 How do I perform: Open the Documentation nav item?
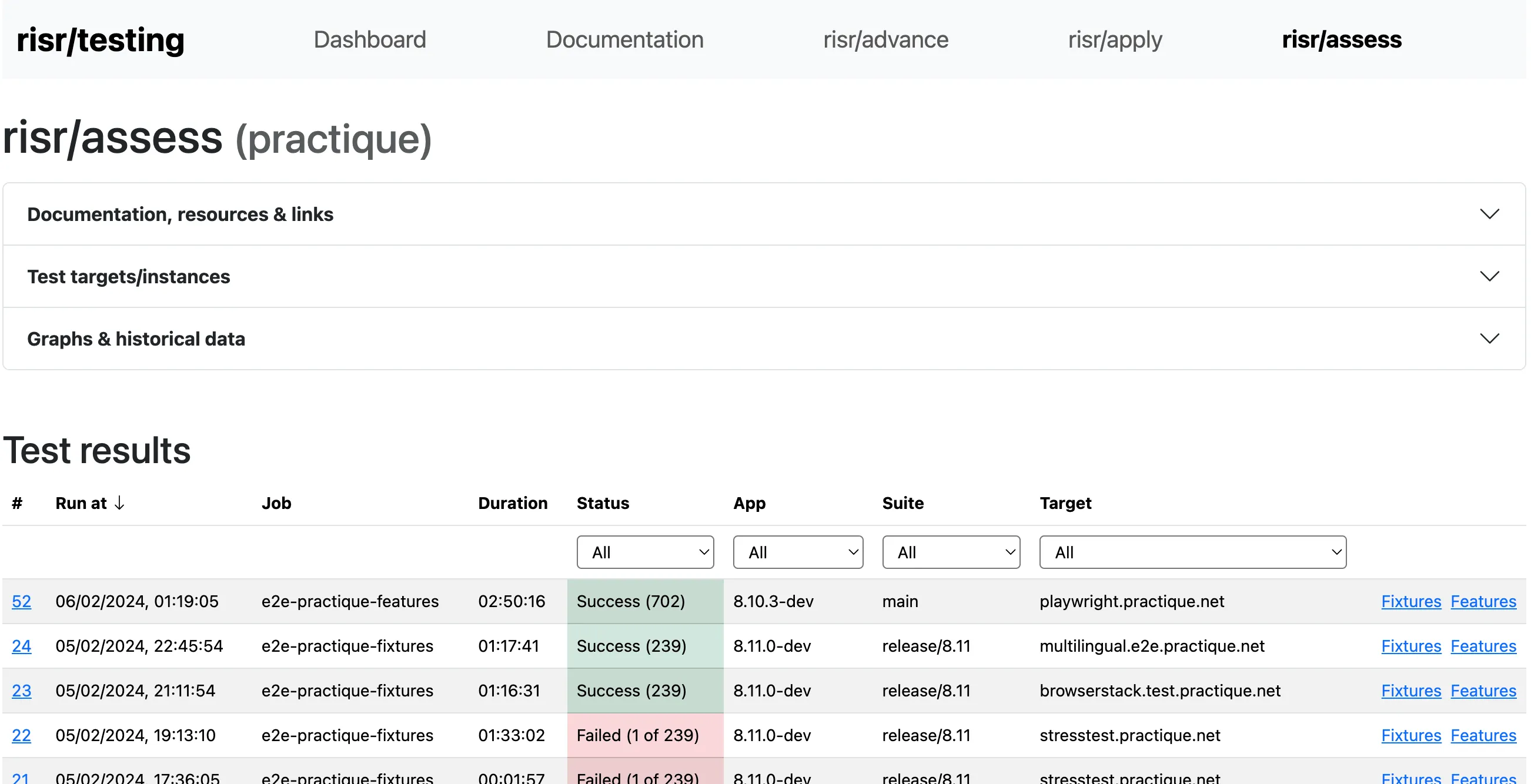[624, 40]
